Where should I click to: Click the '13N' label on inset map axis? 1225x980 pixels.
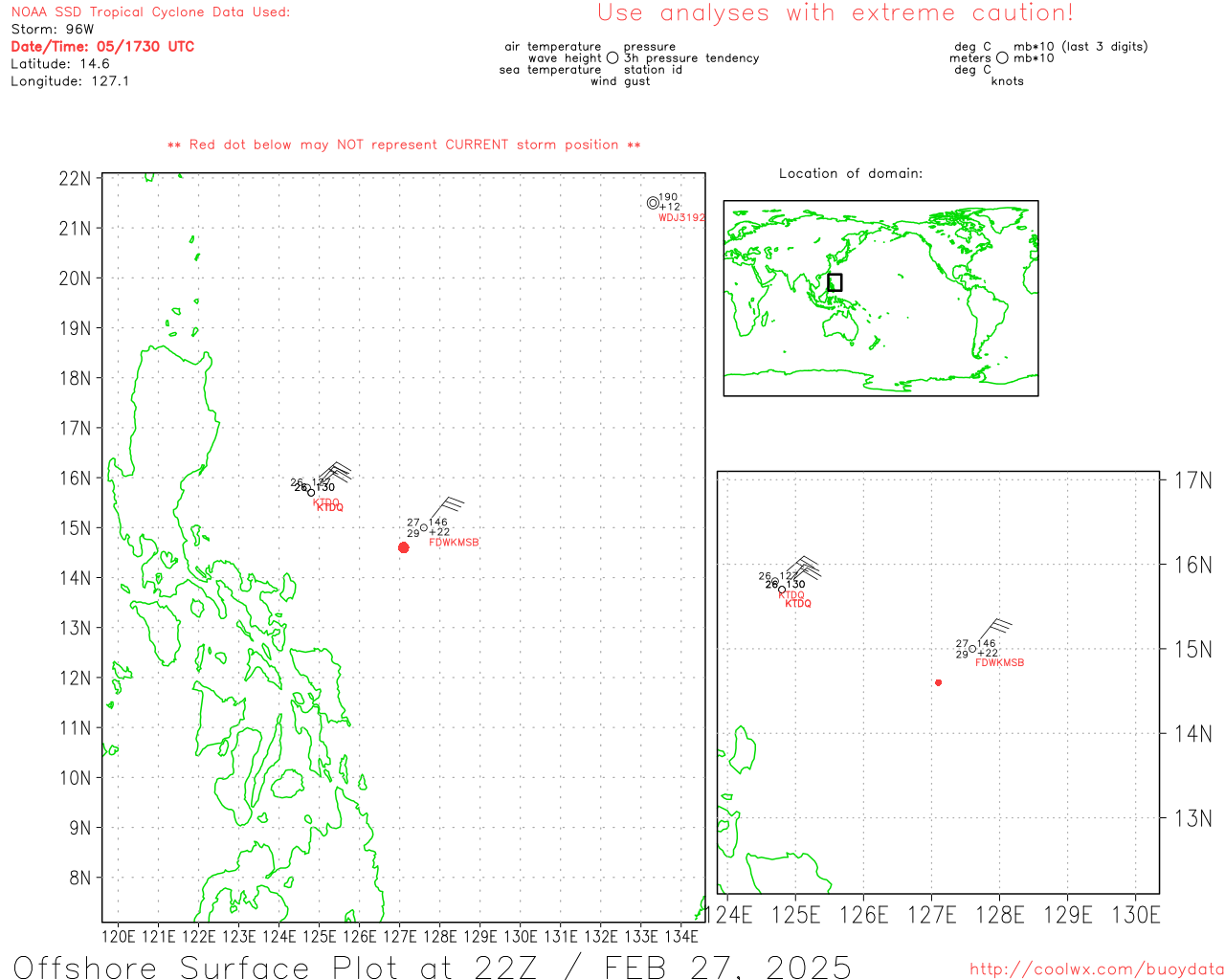1193,818
